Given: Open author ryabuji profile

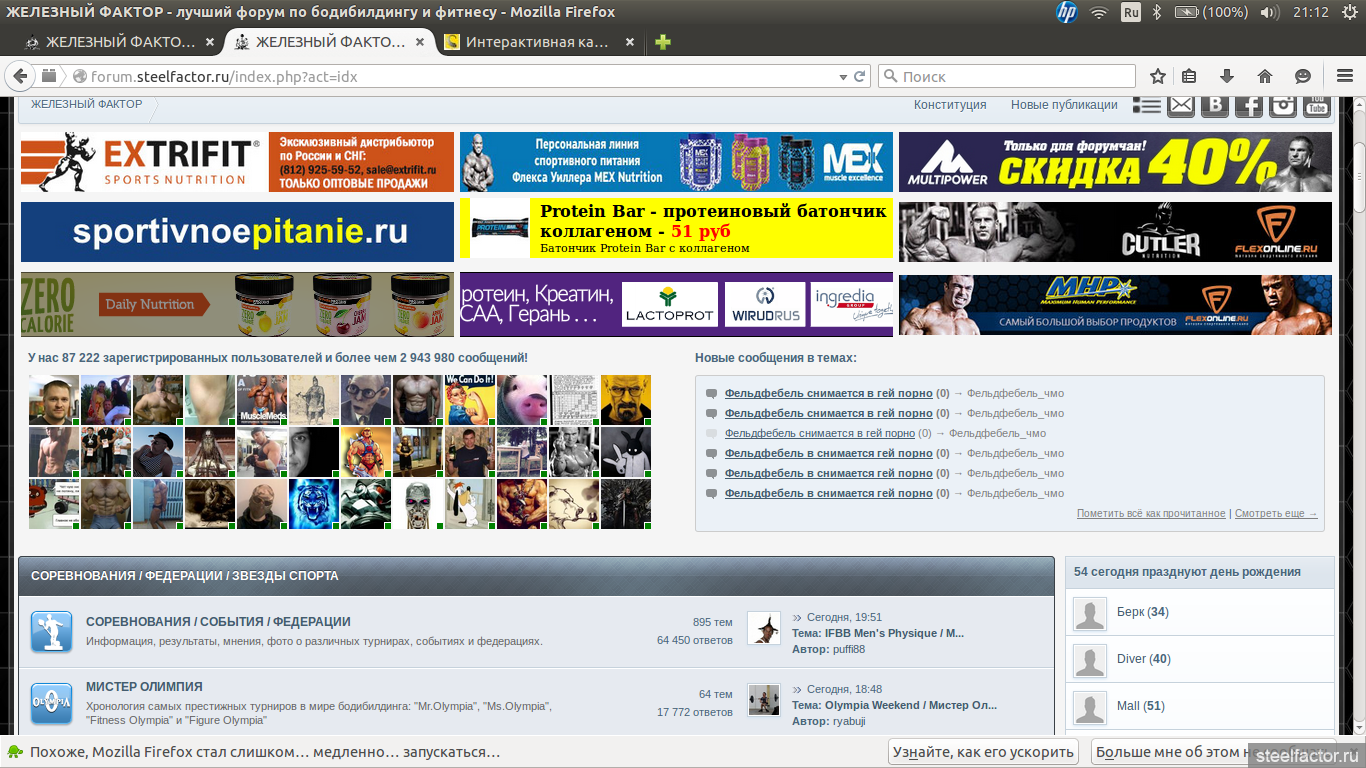Looking at the screenshot, I should 849,721.
